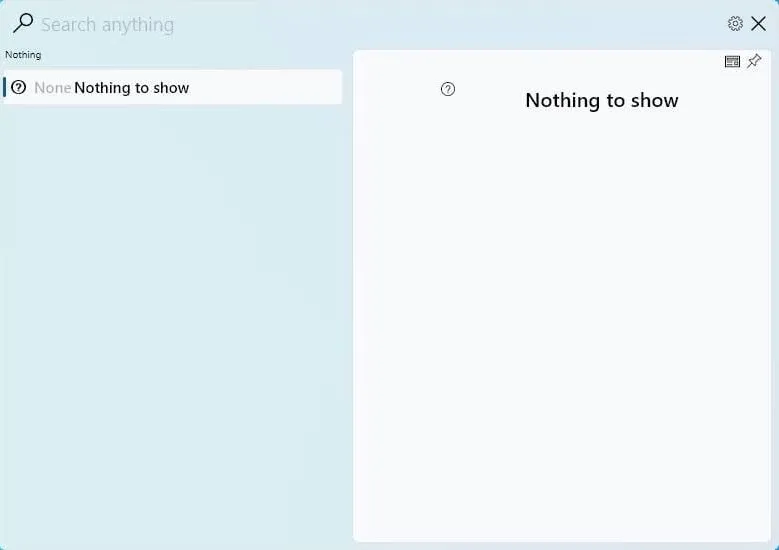Click the right end of the search bar

(690, 25)
